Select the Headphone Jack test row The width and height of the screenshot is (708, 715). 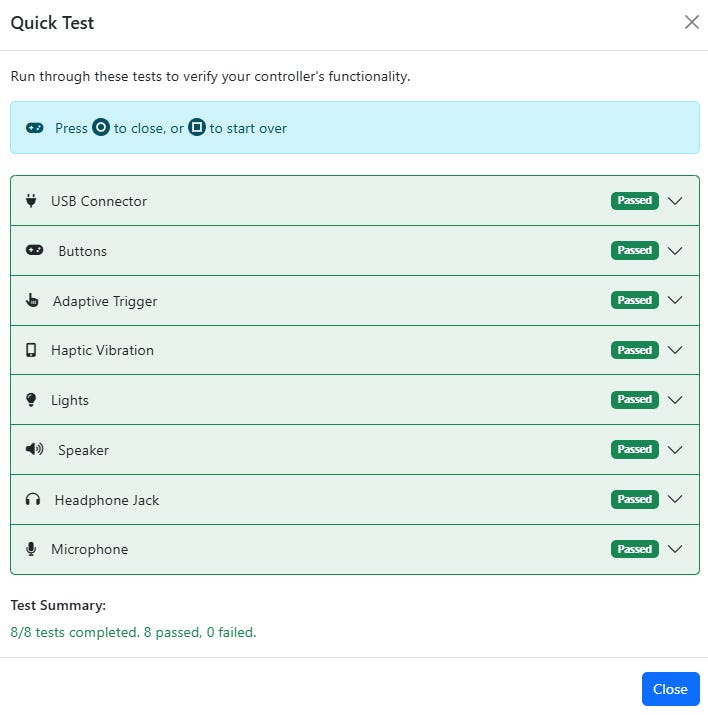[x=300, y=499]
